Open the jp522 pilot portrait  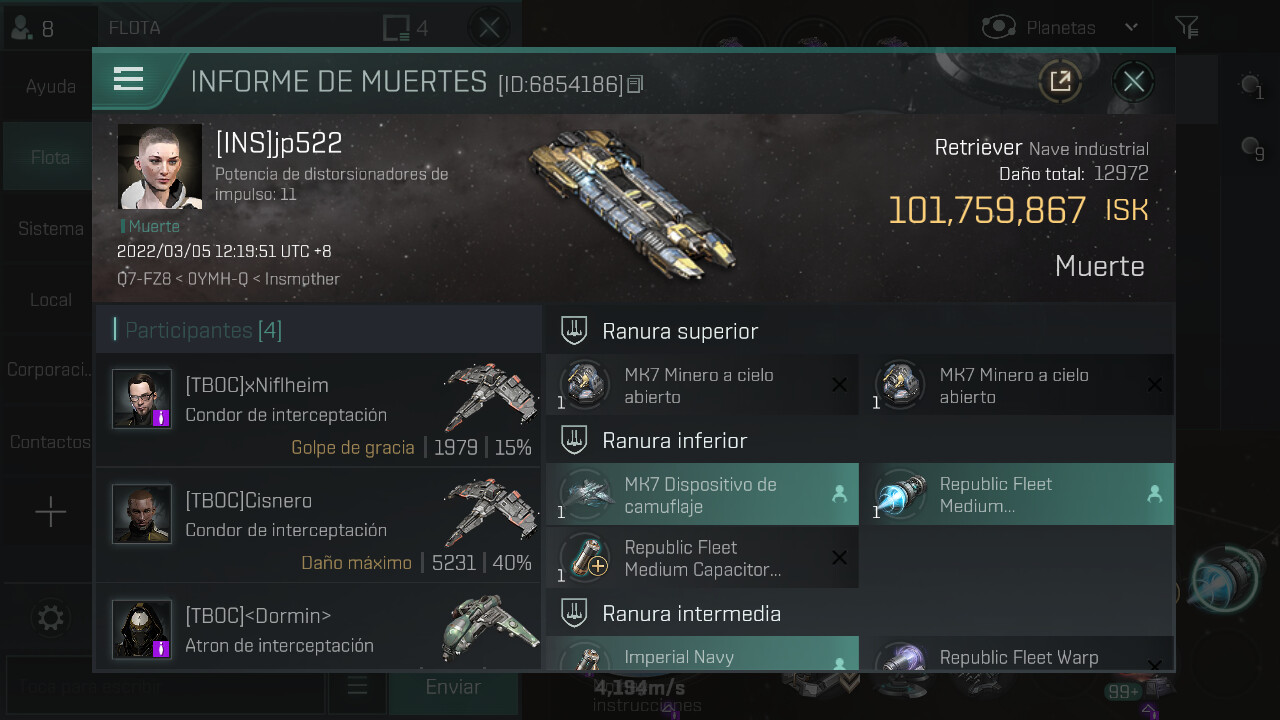point(160,166)
